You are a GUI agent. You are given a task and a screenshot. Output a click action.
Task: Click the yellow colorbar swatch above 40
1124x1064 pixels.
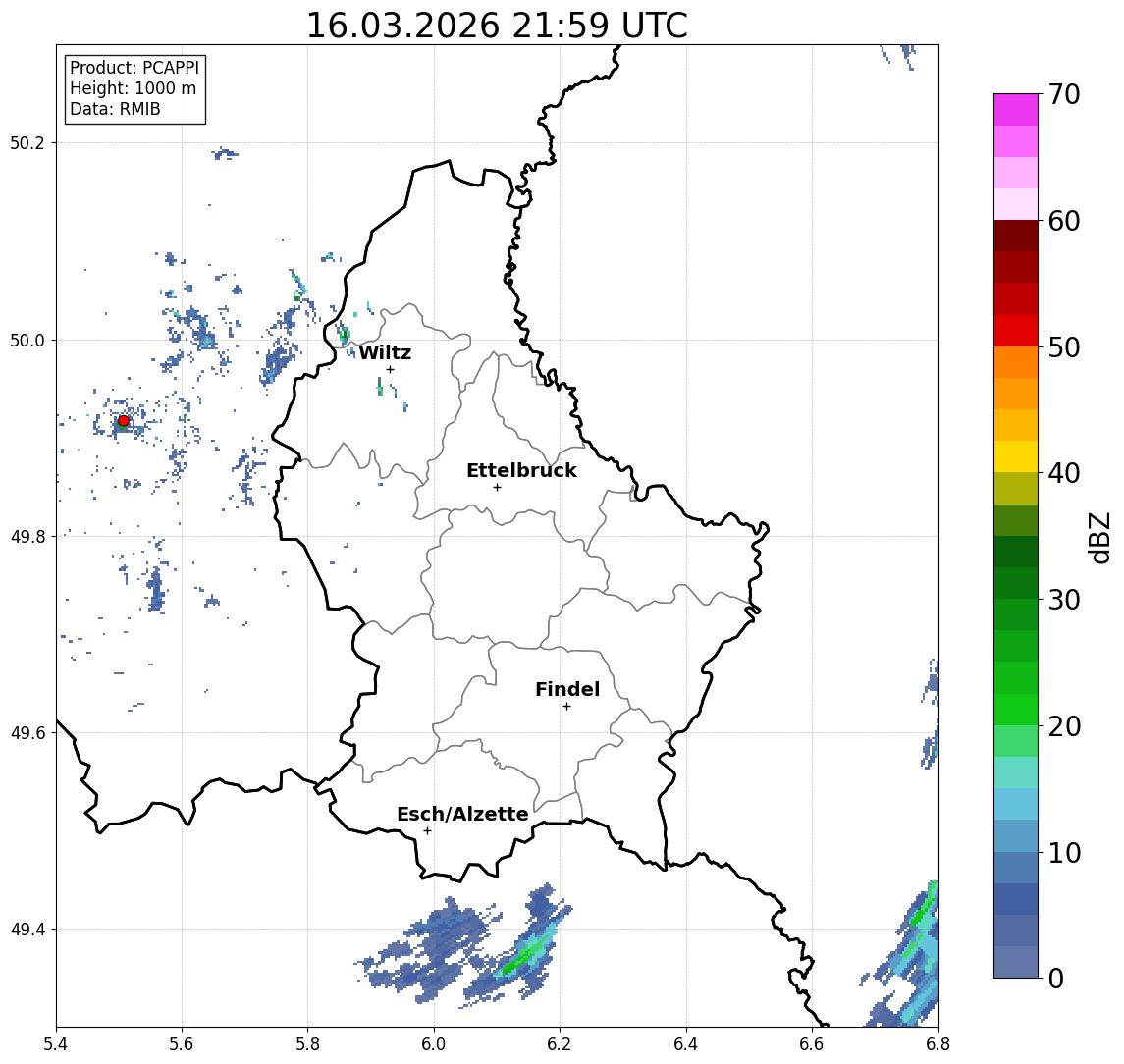[x=1016, y=456]
